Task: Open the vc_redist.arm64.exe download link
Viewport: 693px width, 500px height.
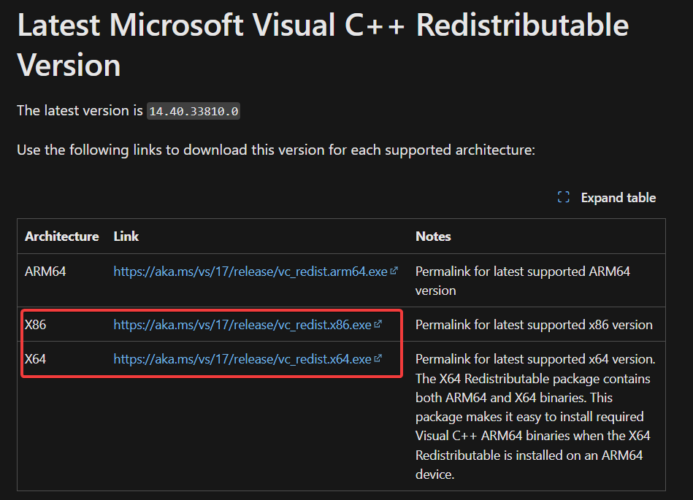Action: pyautogui.click(x=250, y=271)
